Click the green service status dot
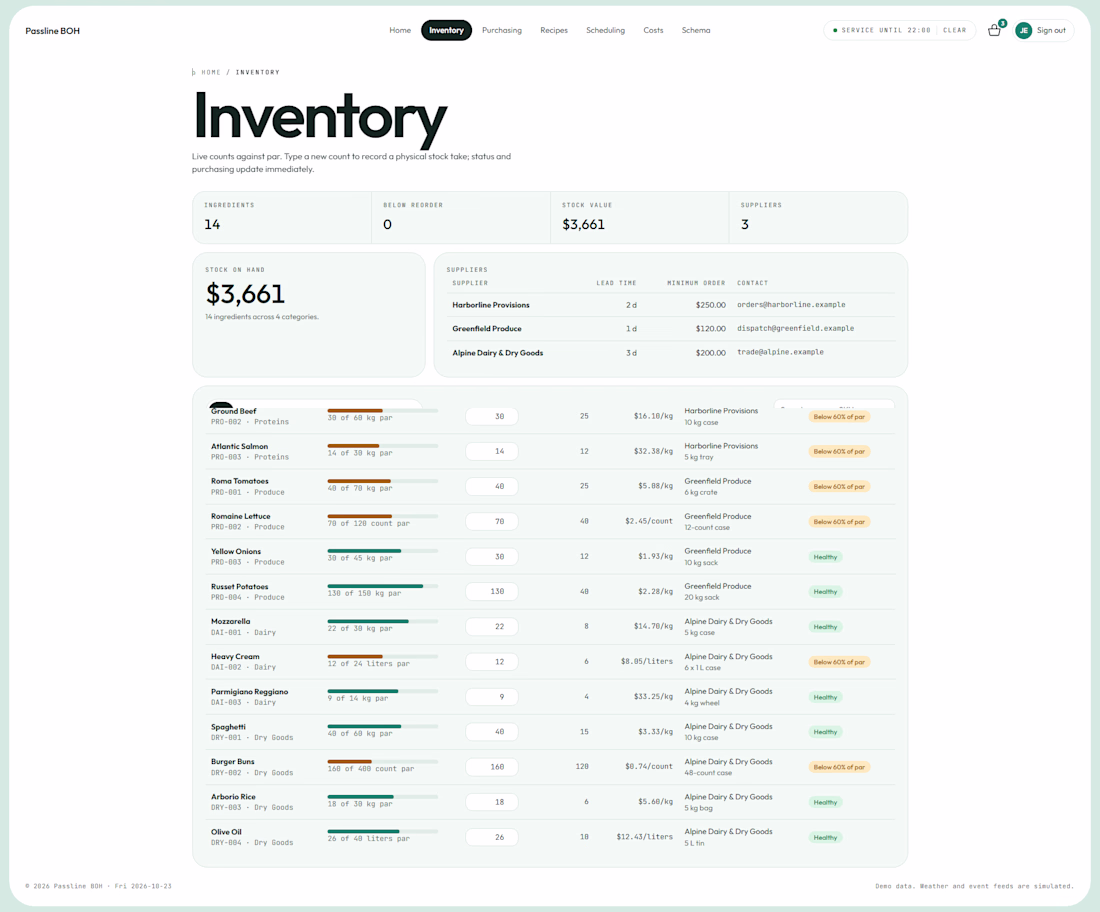The image size is (1100, 912). pos(834,30)
